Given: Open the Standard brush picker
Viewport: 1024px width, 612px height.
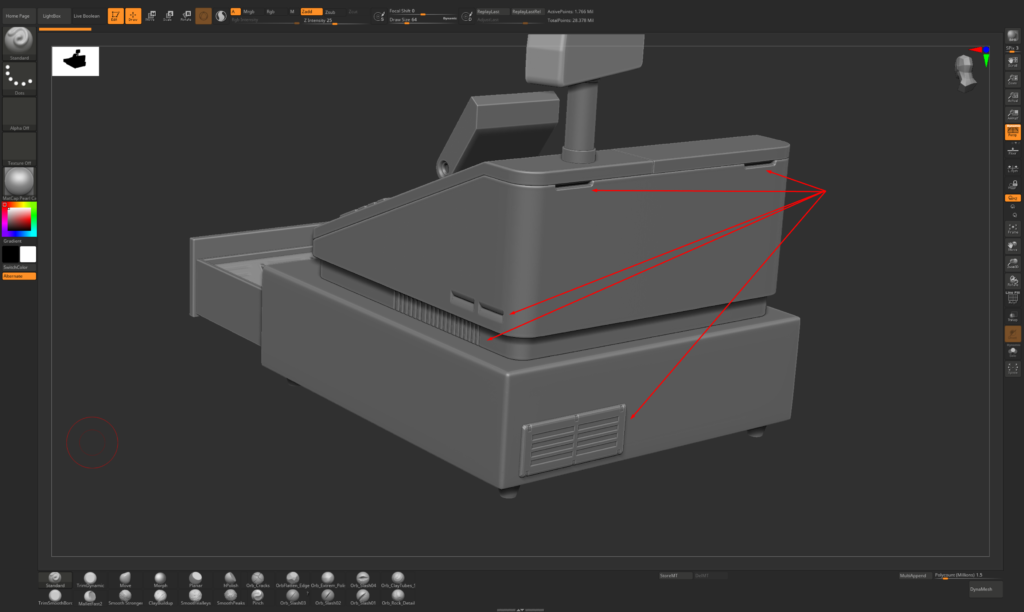Looking at the screenshot, I should point(19,41).
